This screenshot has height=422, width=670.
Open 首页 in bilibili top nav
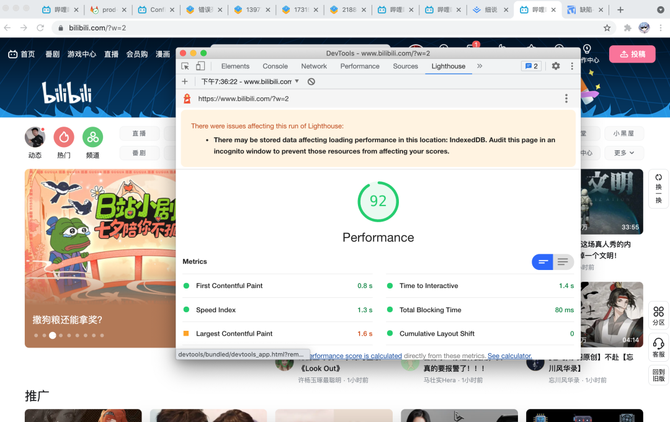[x=22, y=54]
